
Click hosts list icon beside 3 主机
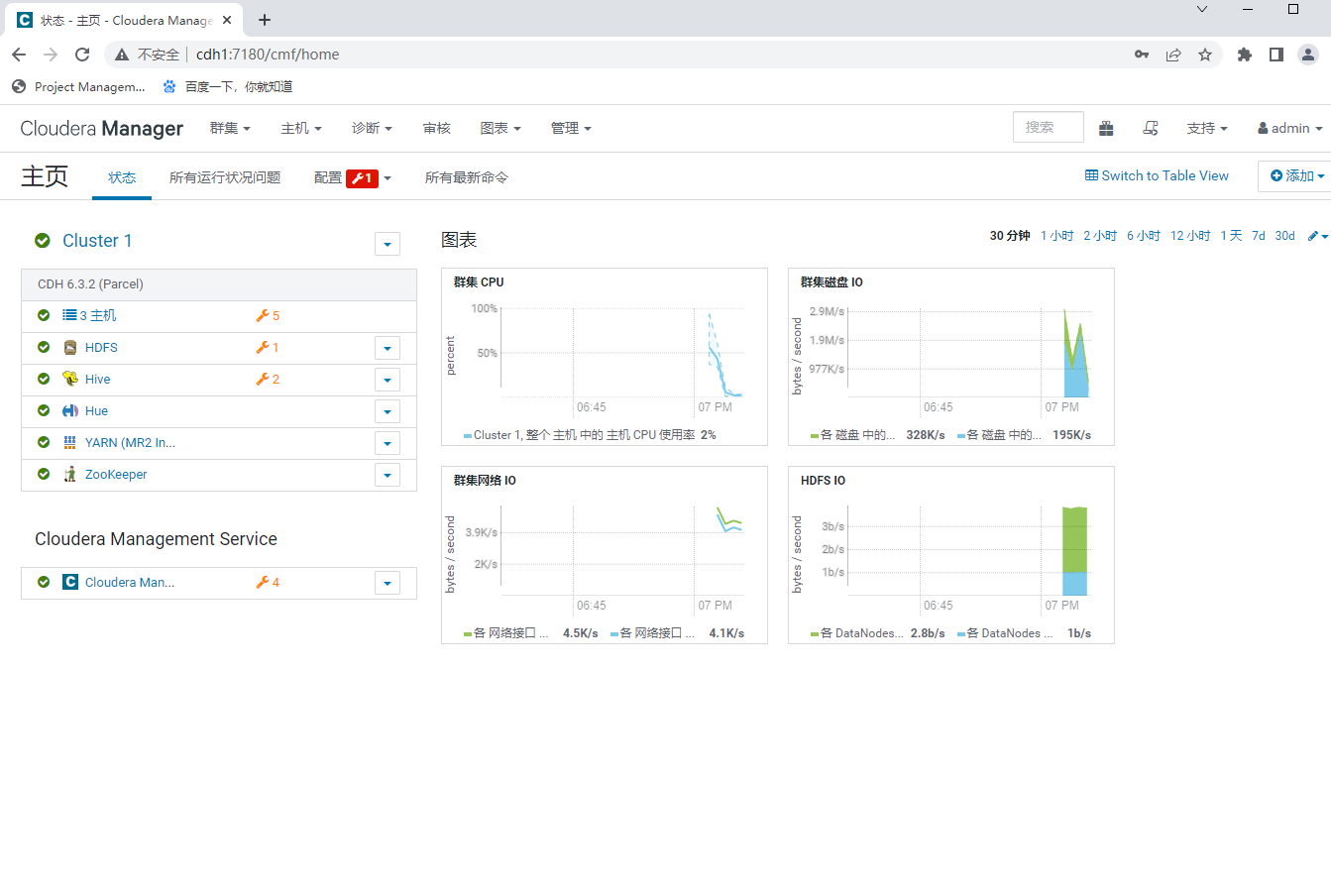tap(69, 315)
